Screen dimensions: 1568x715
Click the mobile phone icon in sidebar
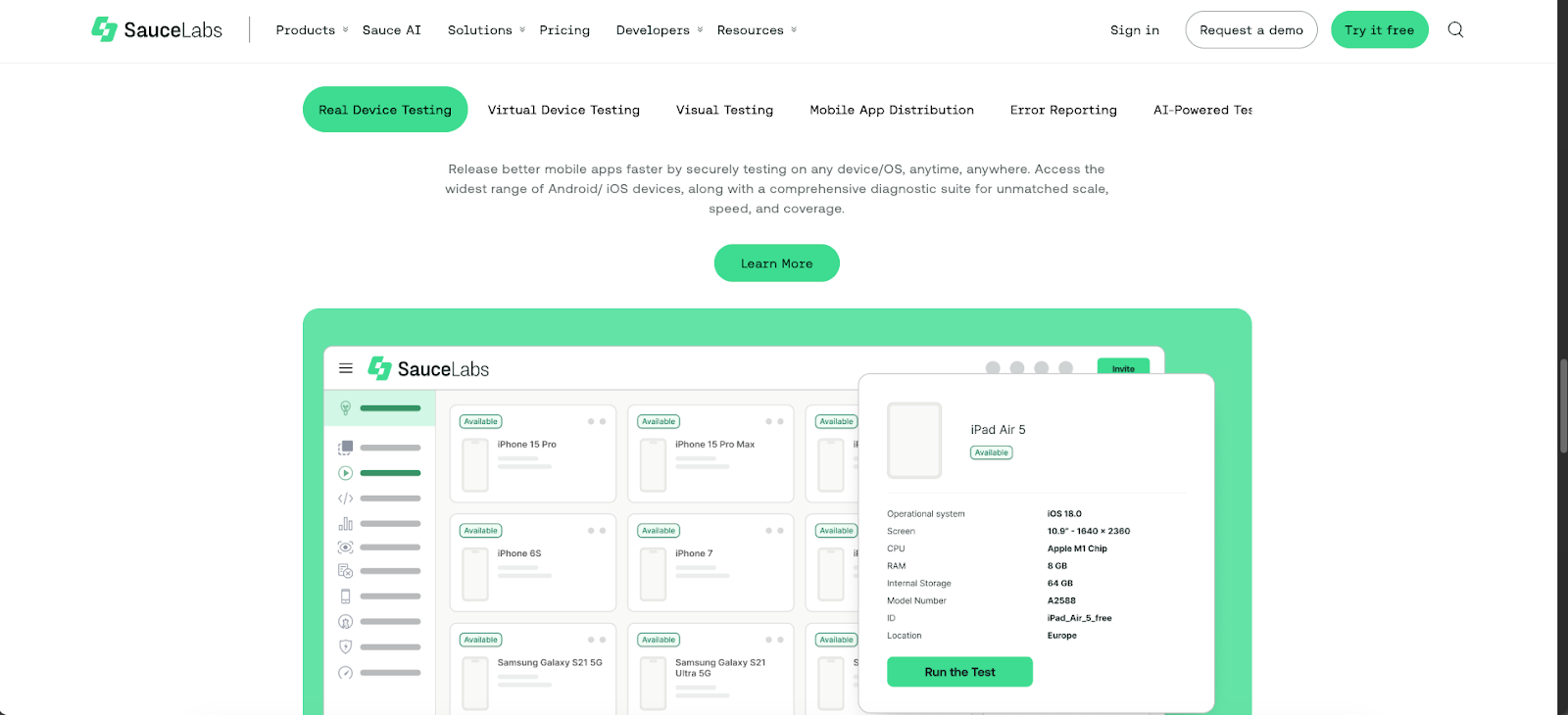click(x=345, y=596)
